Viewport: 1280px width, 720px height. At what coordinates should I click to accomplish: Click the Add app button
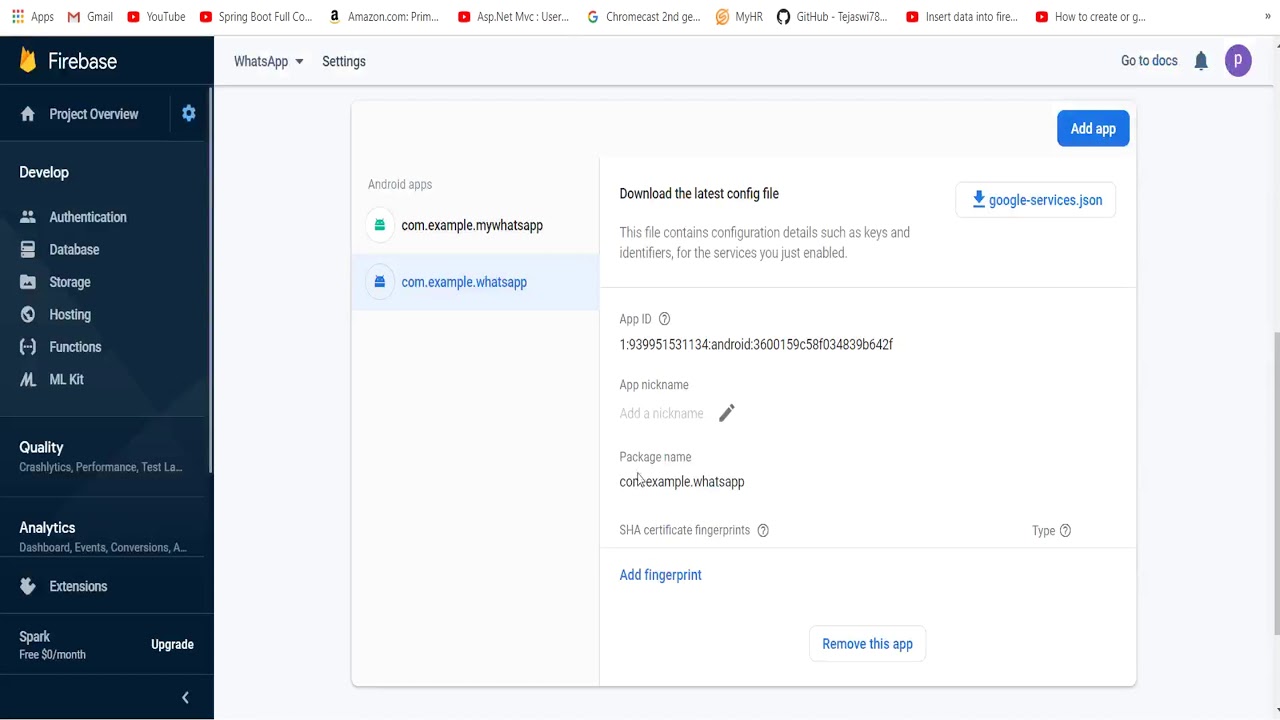[1093, 129]
